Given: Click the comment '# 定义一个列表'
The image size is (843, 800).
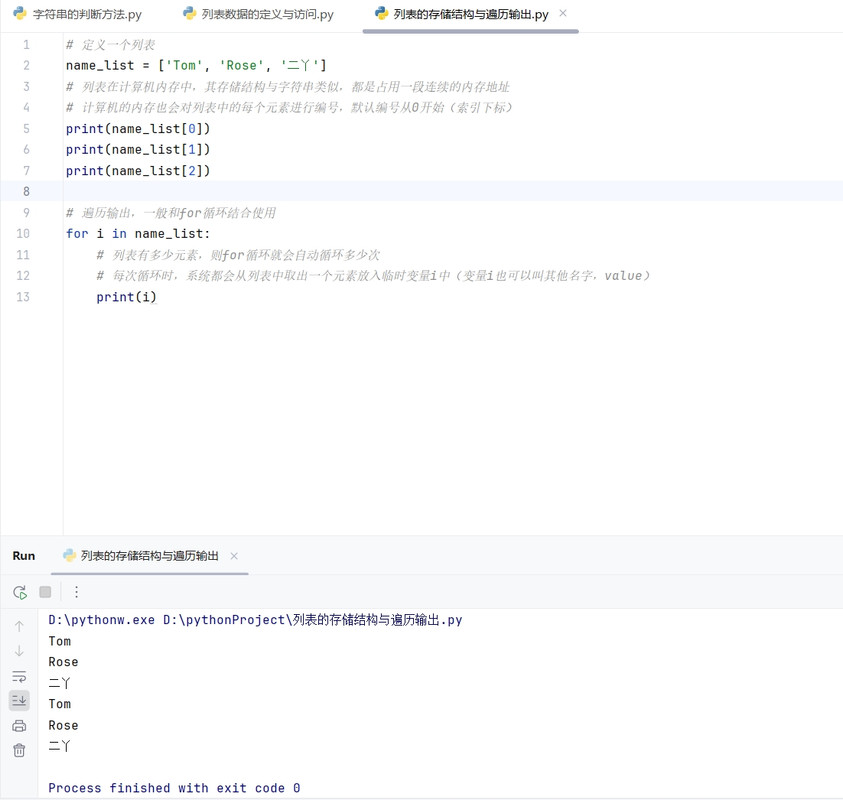Looking at the screenshot, I should pos(110,45).
